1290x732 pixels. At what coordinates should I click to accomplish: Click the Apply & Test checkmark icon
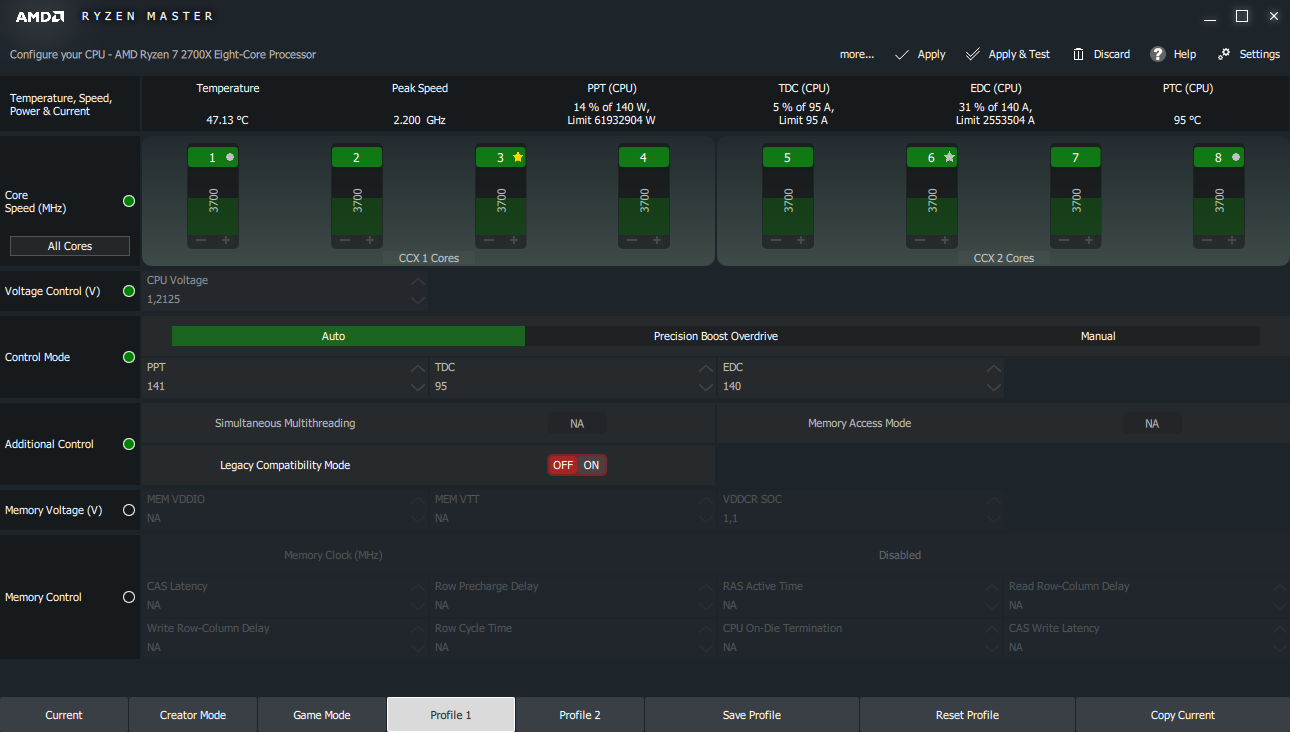point(973,54)
